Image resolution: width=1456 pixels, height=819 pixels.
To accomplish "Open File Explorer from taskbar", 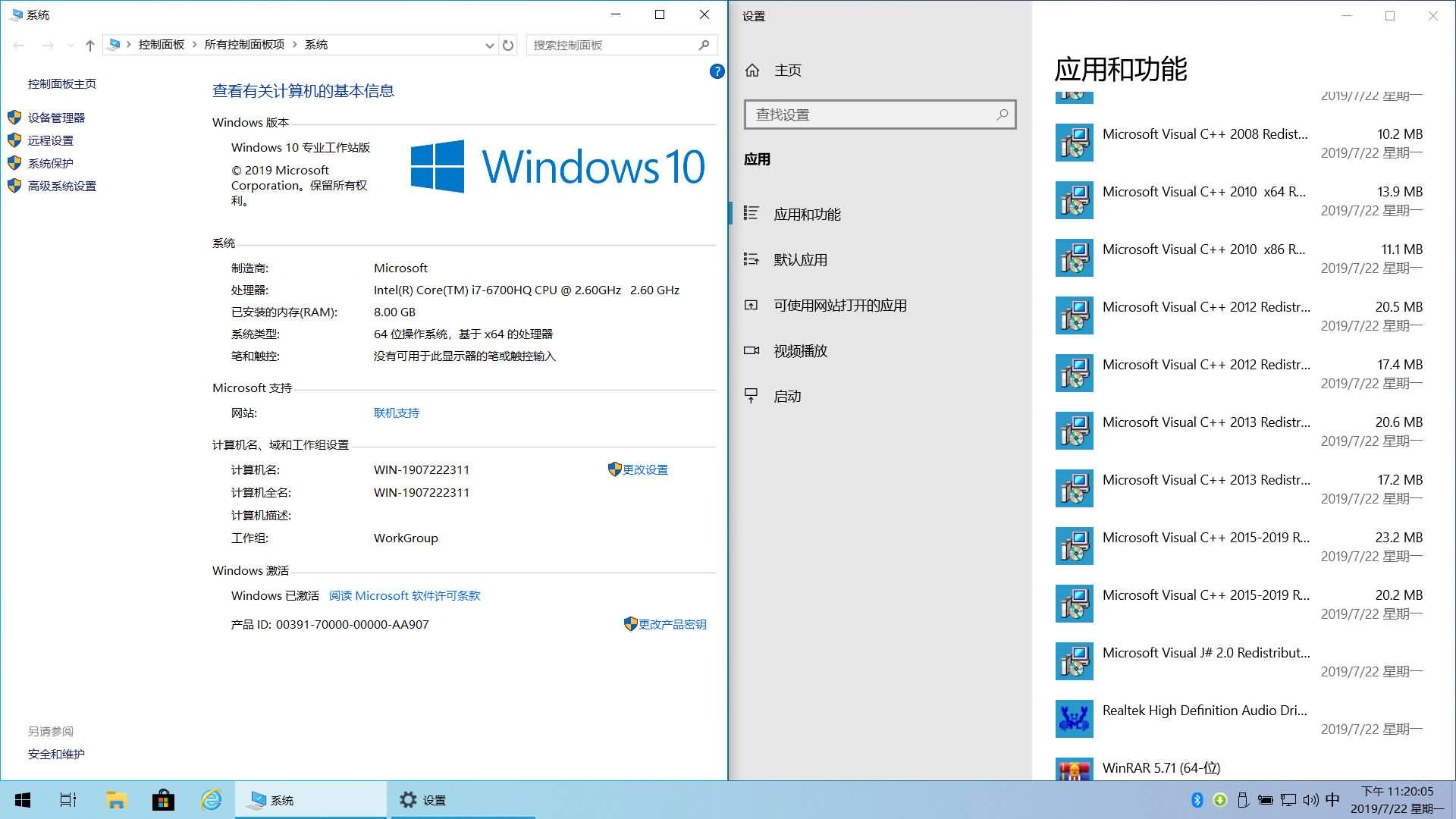I will click(x=115, y=800).
